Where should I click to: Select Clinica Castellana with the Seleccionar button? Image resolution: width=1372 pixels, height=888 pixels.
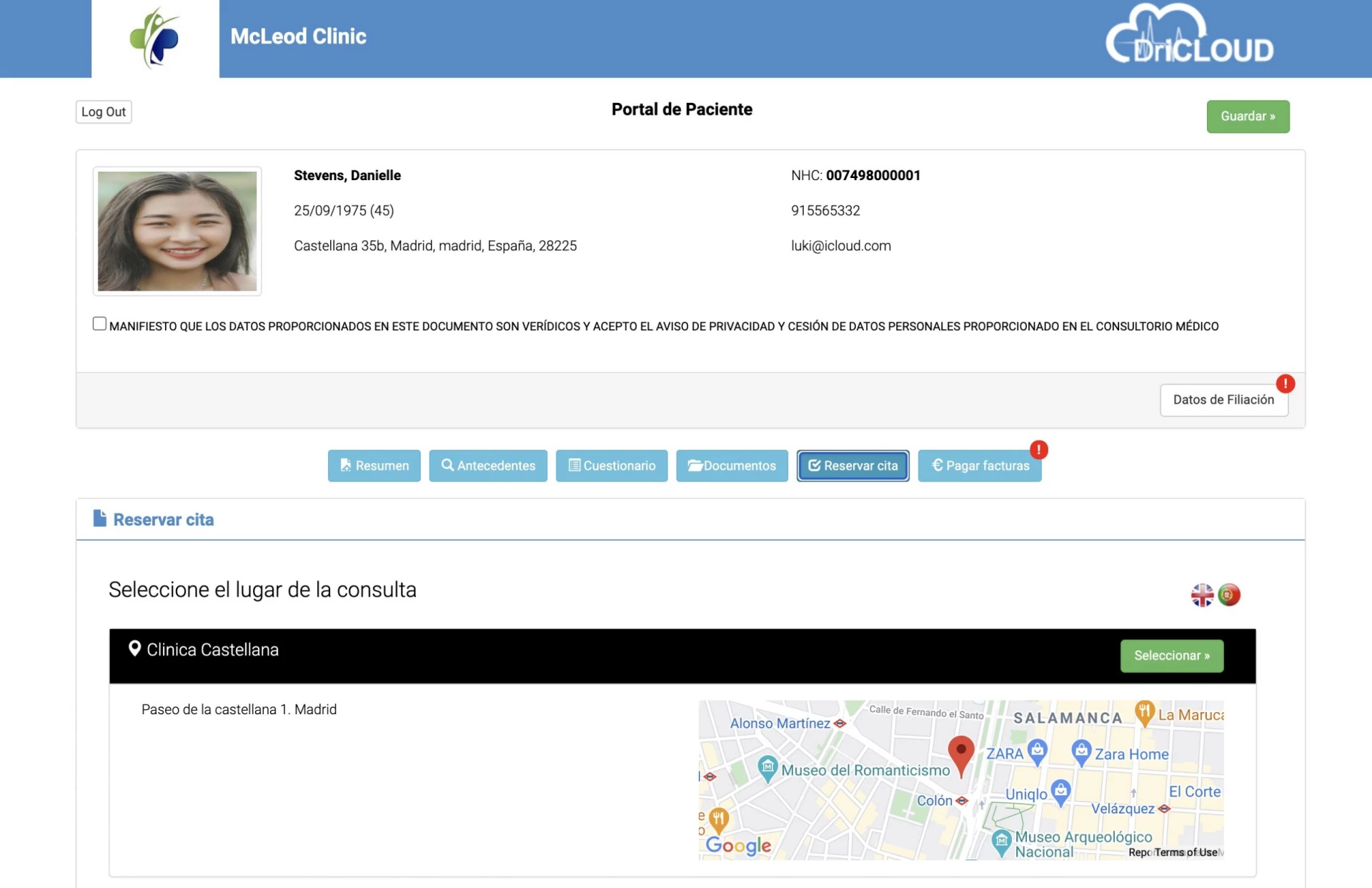pos(1171,655)
